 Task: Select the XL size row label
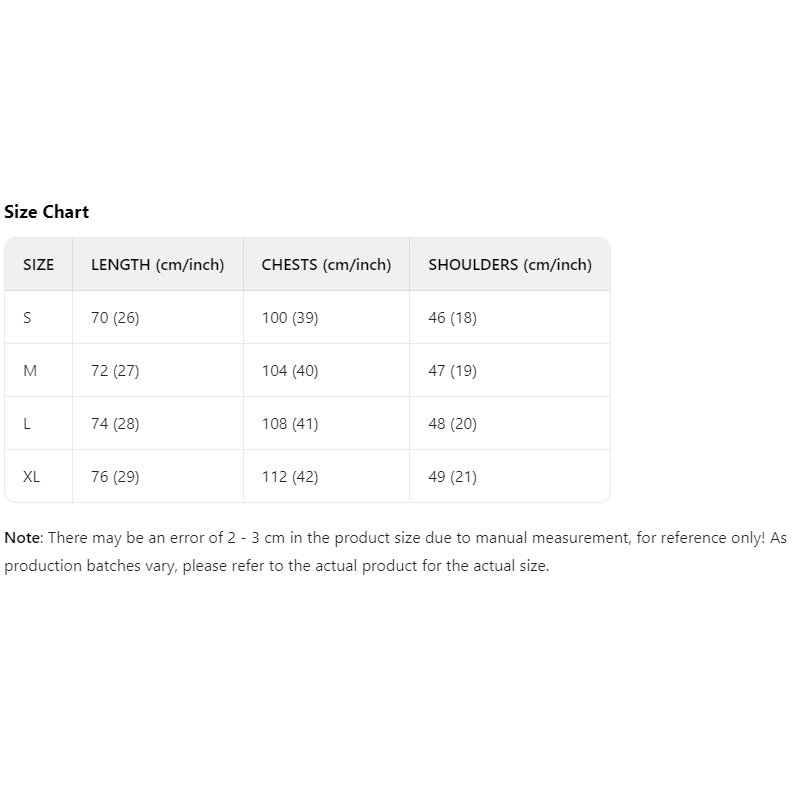click(x=32, y=477)
